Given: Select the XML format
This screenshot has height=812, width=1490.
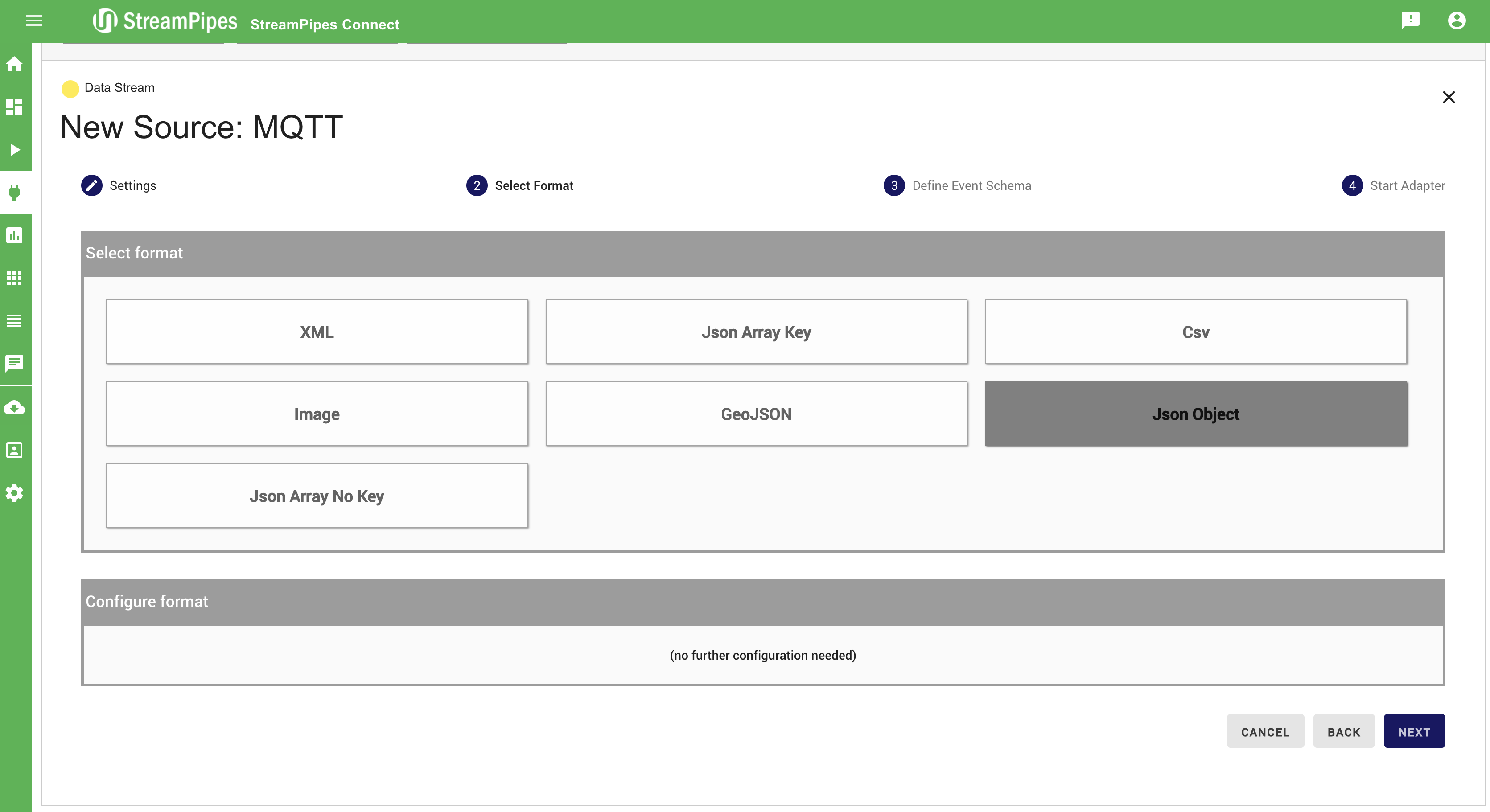Looking at the screenshot, I should 317,332.
